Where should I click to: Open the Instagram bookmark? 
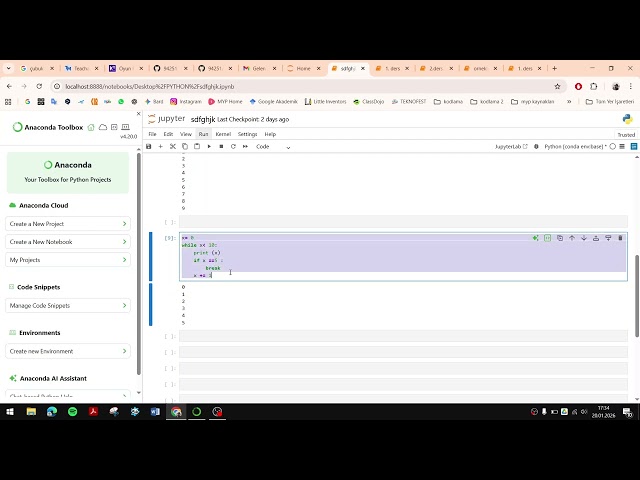click(186, 102)
